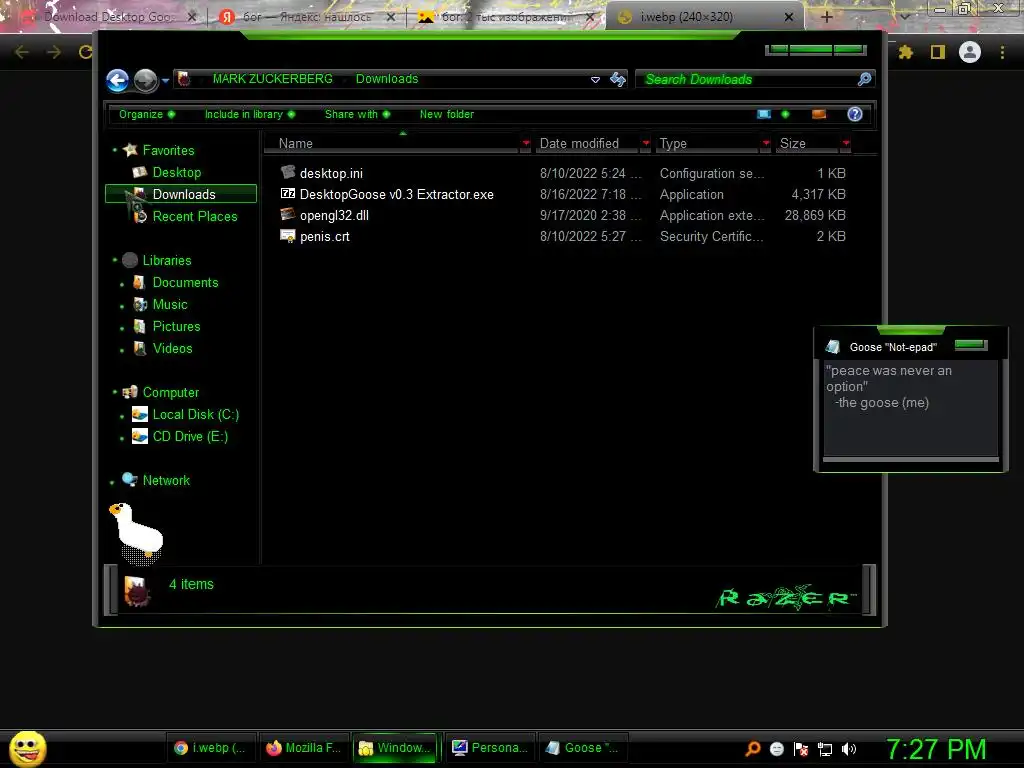Open Name column filter dropdown arrow
This screenshot has height=768, width=1024.
point(526,143)
